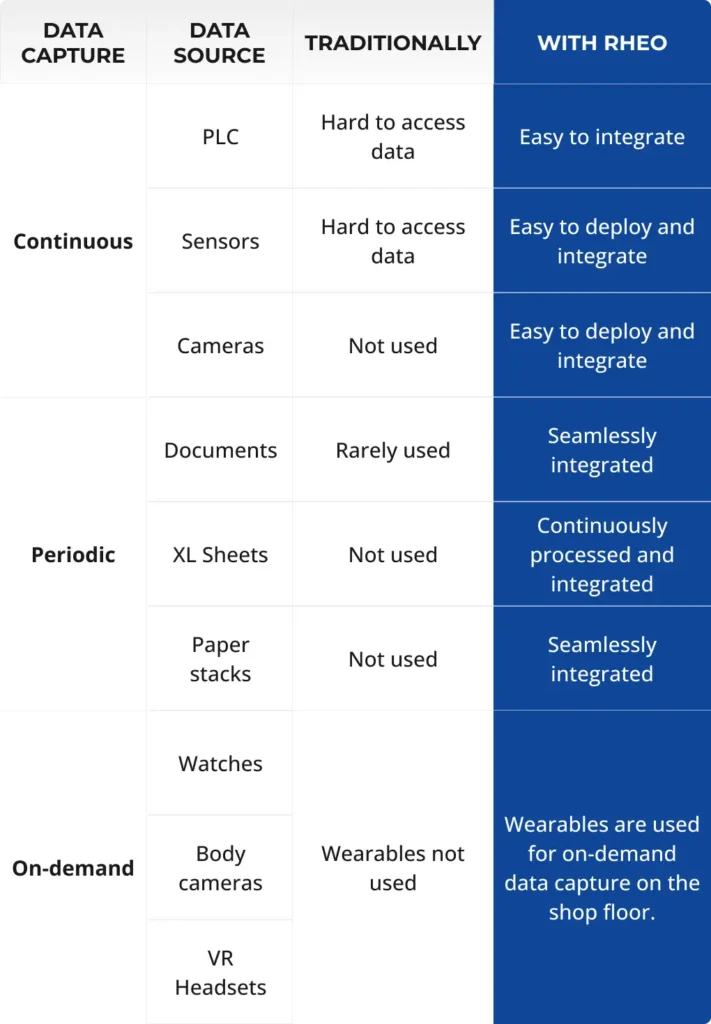Click the Watches cell

click(220, 764)
